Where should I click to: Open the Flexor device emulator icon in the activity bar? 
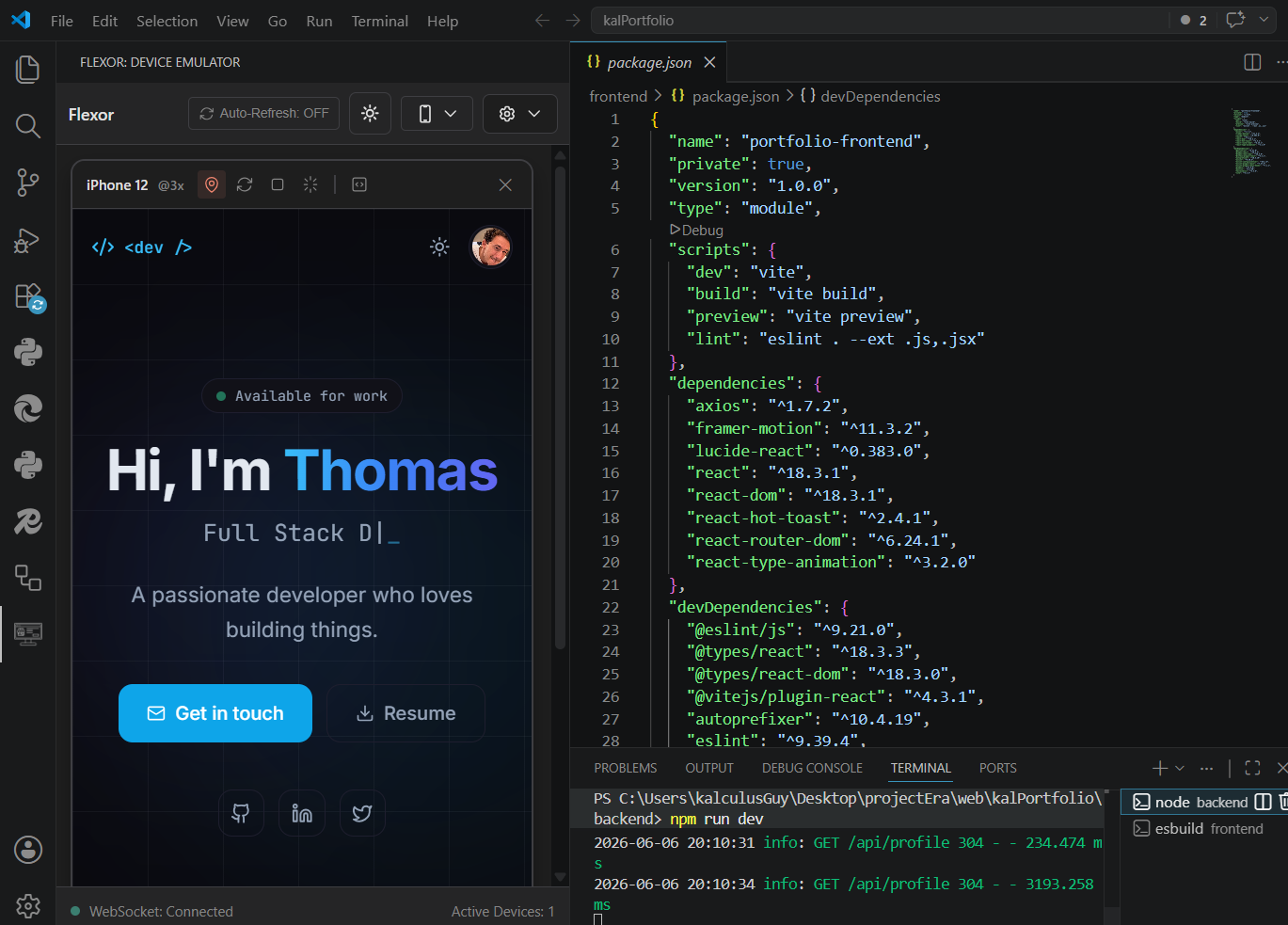[x=28, y=634]
